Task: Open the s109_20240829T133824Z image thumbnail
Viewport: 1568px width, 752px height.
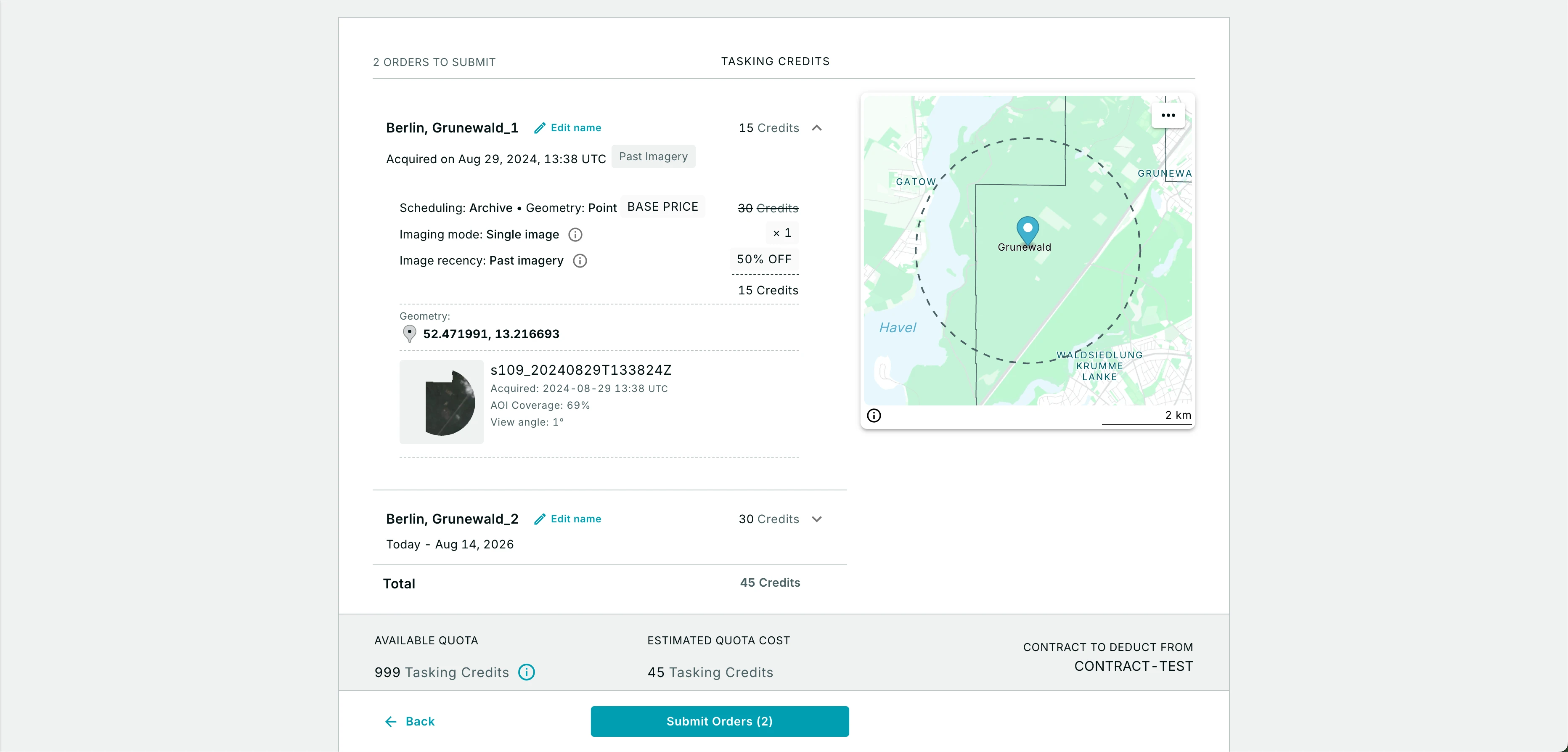Action: (441, 402)
